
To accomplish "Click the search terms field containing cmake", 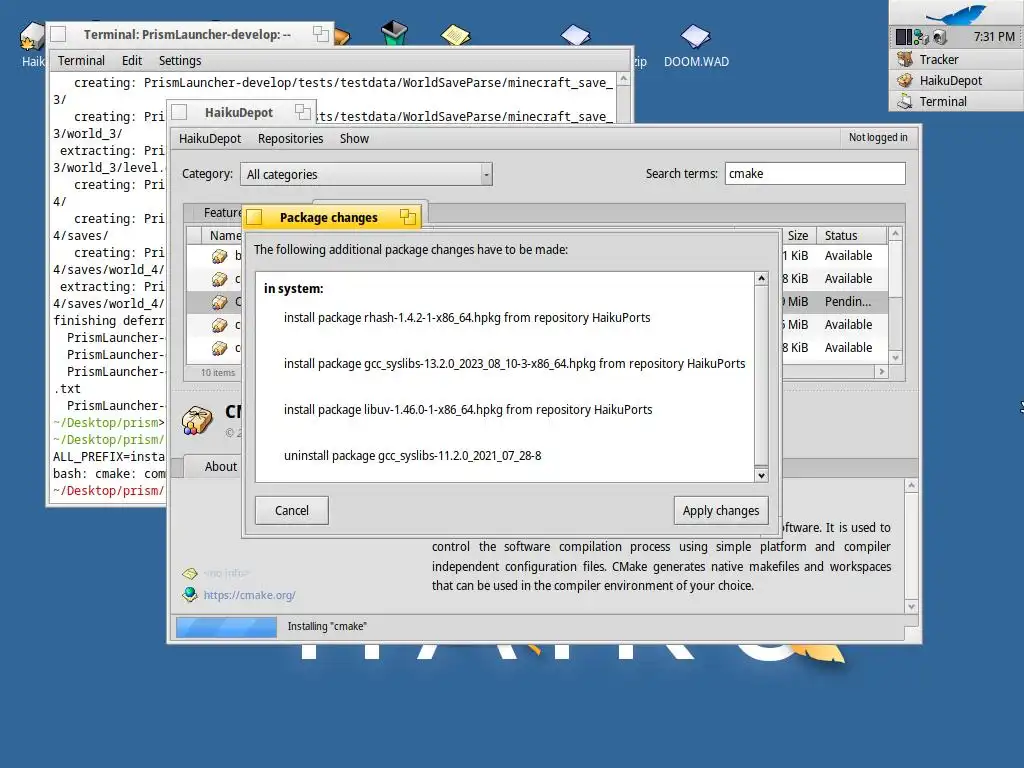I will (815, 174).
